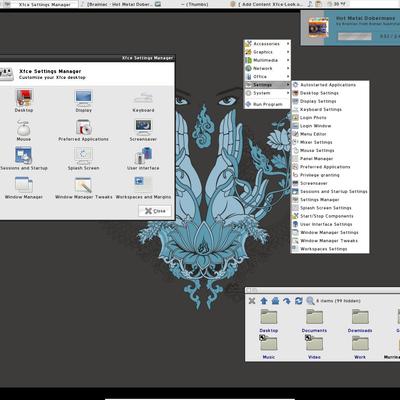Viewport: 400px width, 400px height.
Task: Open User Interface settings icon
Action: click(143, 159)
